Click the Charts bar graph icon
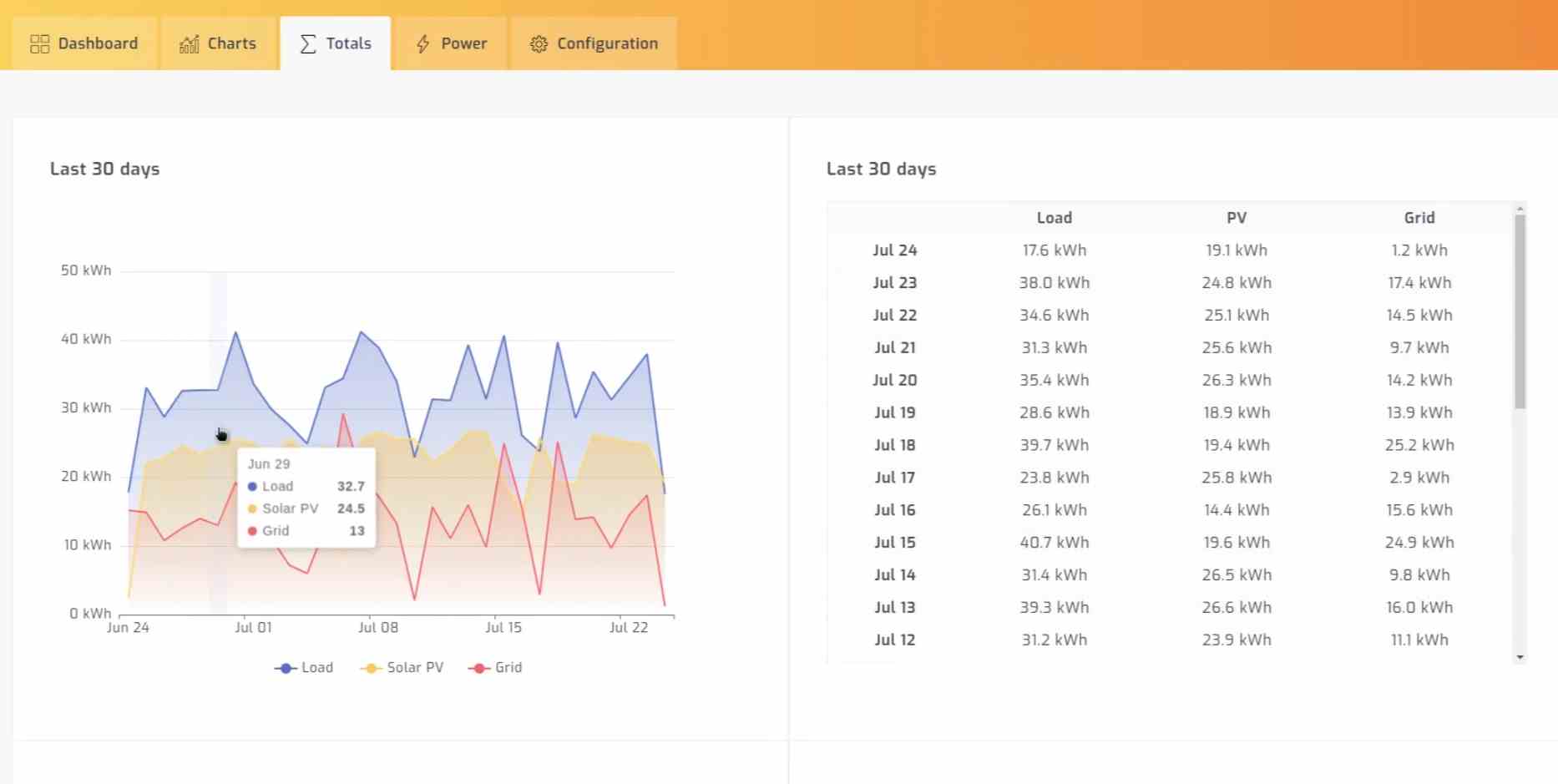 point(190,44)
